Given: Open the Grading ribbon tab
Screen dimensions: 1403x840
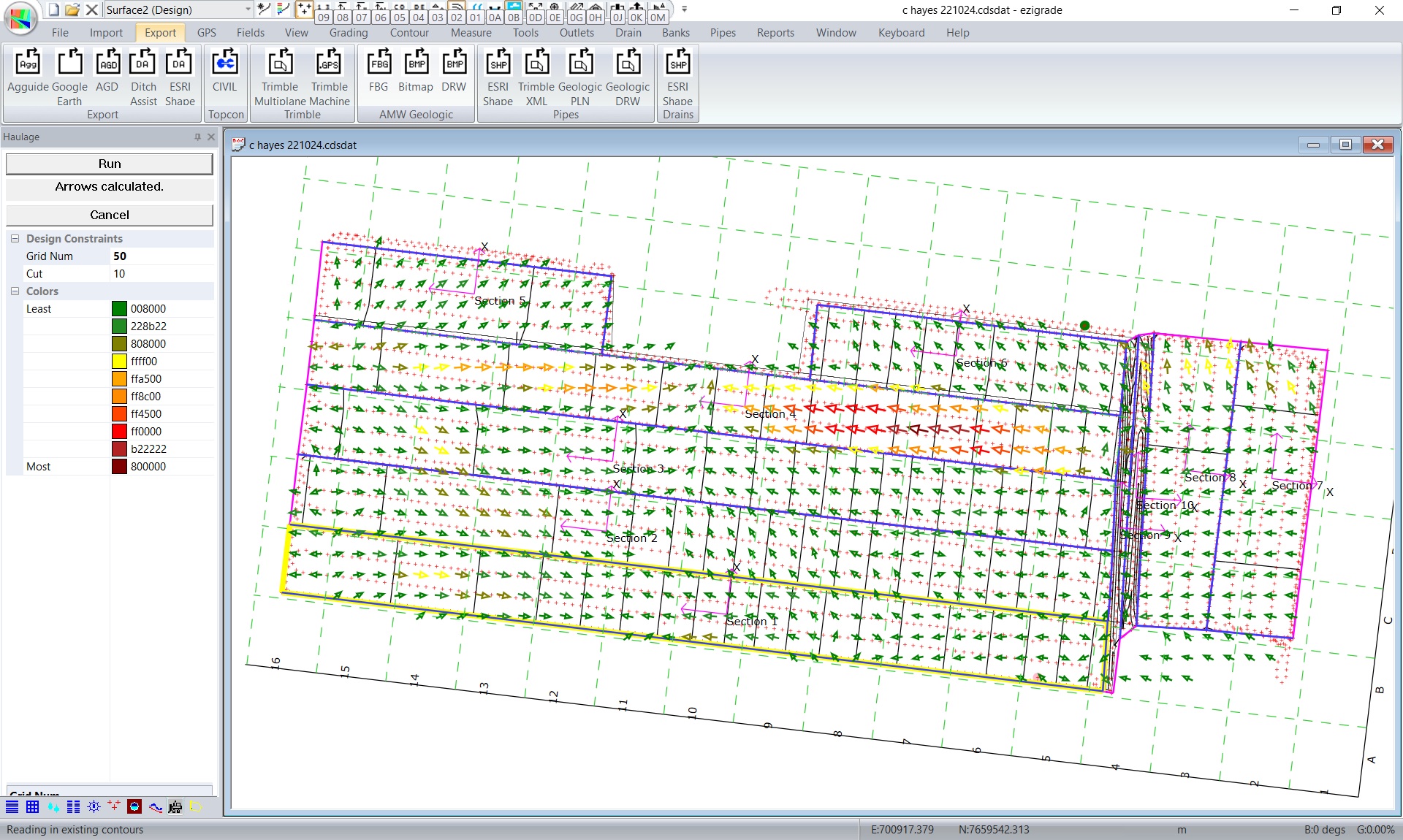Looking at the screenshot, I should [348, 33].
